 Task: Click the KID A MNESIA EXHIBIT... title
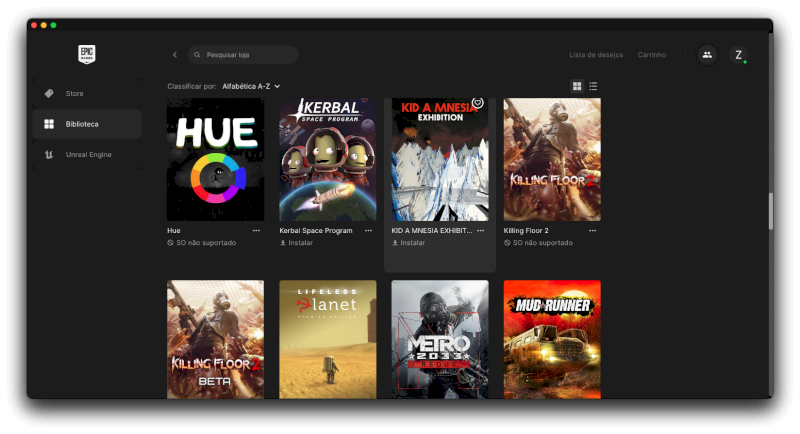click(432, 231)
